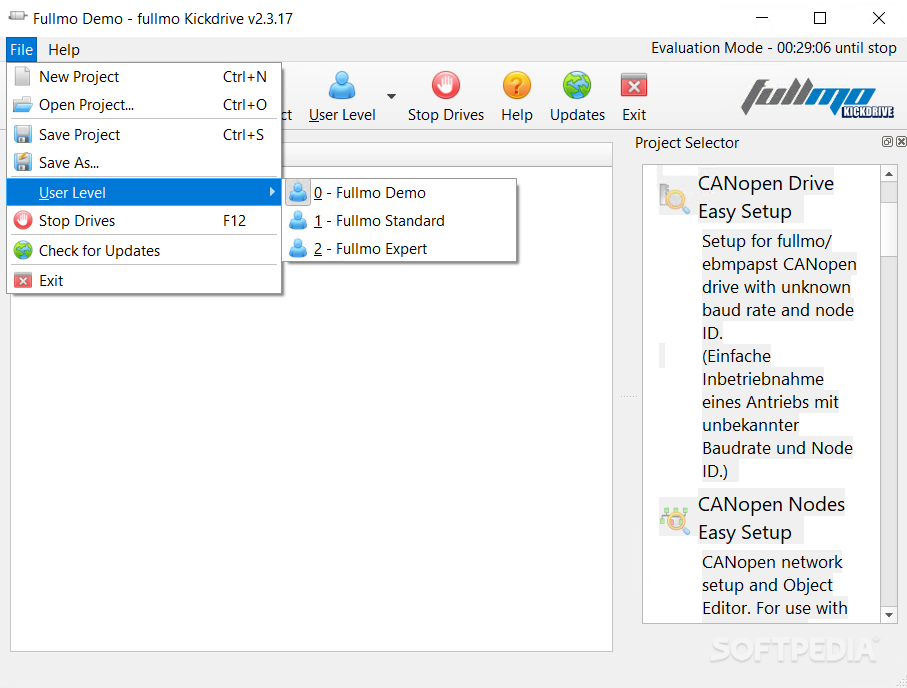Click the Stop Drives toolbar label
Image resolution: width=907 pixels, height=688 pixels.
click(x=445, y=115)
